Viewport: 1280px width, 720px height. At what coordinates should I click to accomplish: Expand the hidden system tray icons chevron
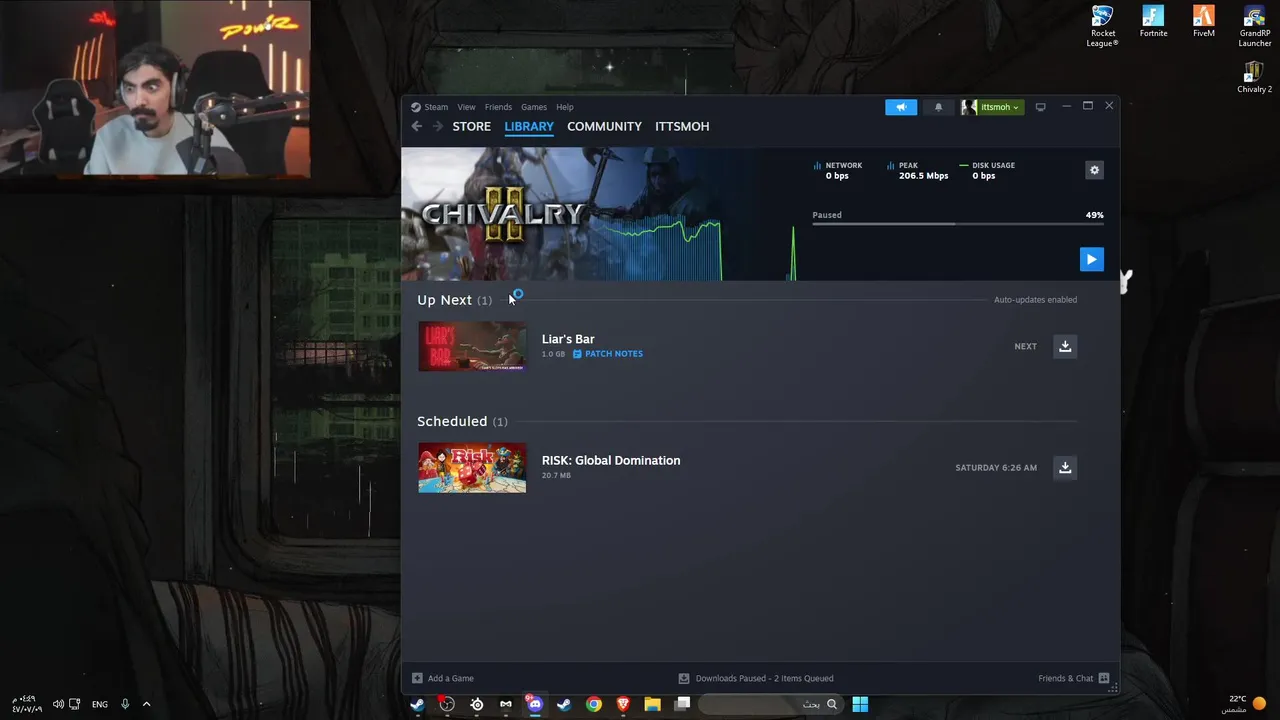146,704
